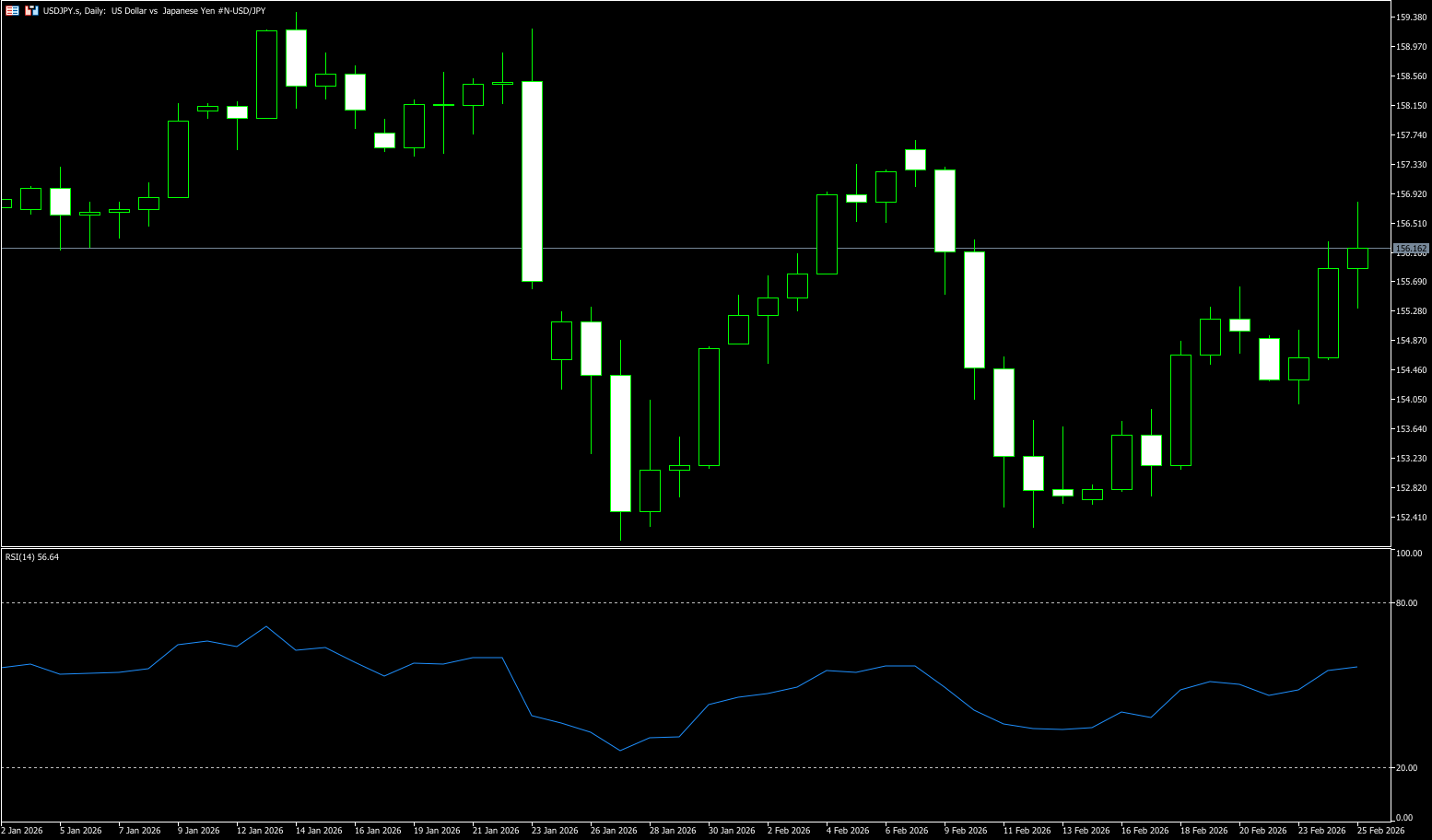
Task: Click the RSI 100.00 scale label
Action: [x=1409, y=554]
